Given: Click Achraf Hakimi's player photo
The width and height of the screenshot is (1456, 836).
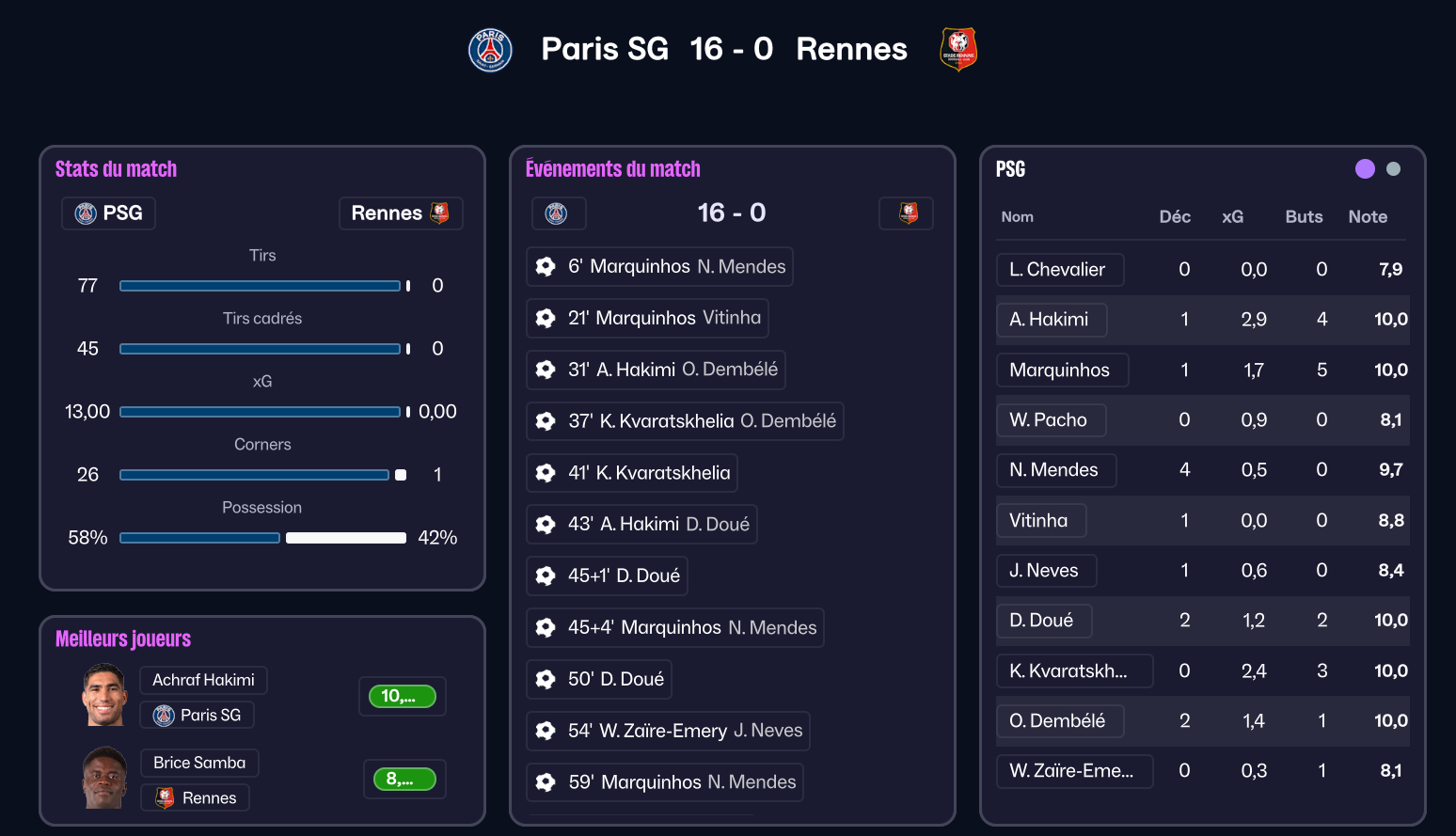Looking at the screenshot, I should 104,695.
